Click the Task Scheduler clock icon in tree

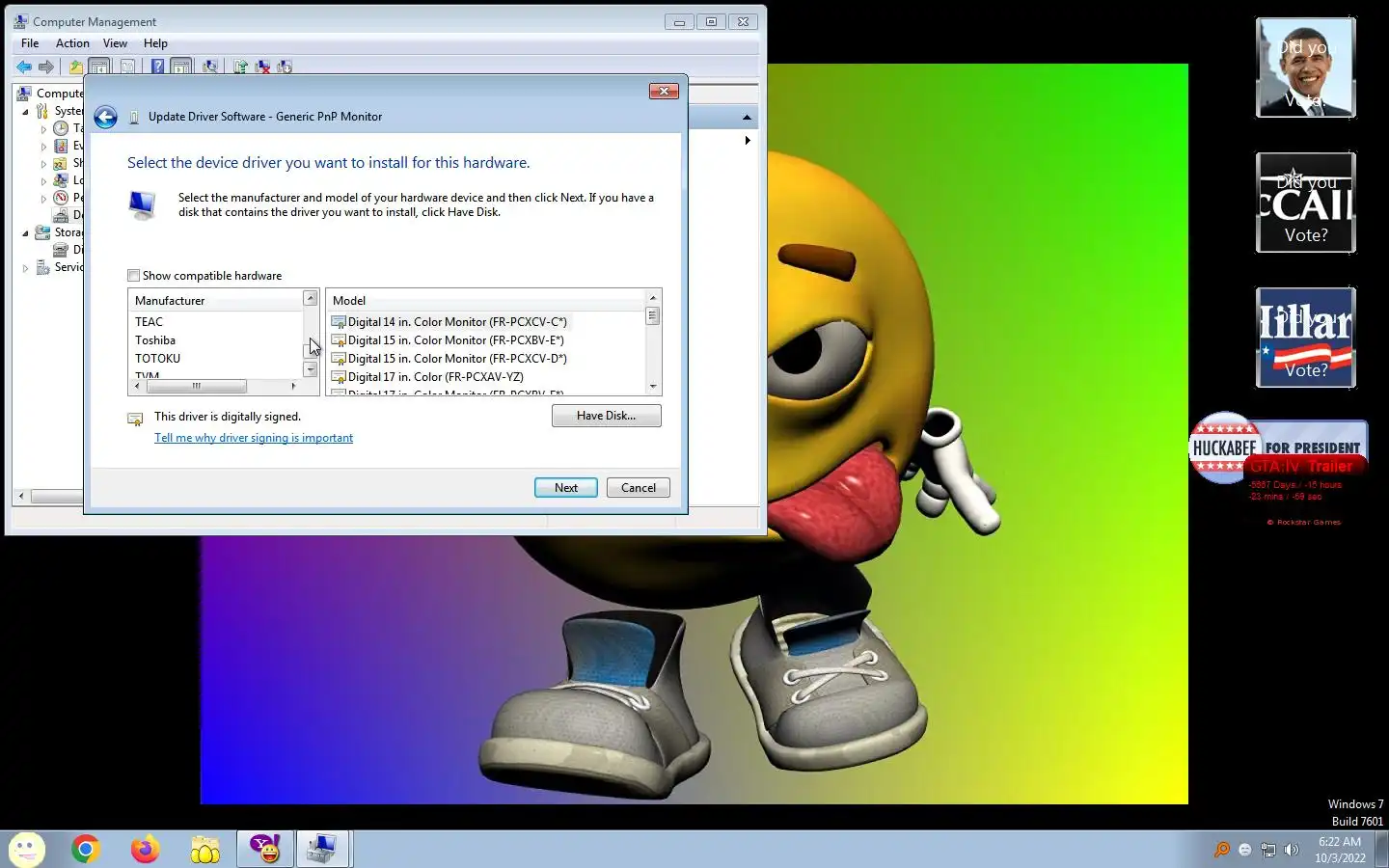click(x=61, y=128)
